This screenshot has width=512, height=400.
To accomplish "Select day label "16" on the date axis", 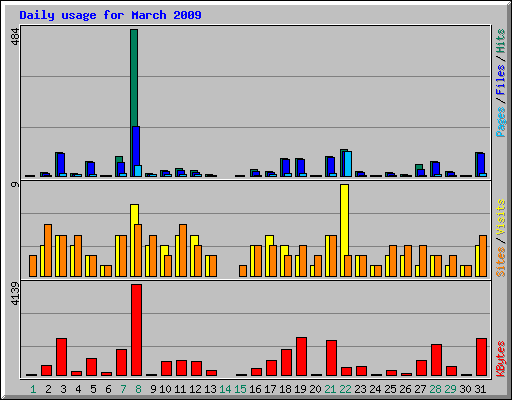I will click(255, 389).
